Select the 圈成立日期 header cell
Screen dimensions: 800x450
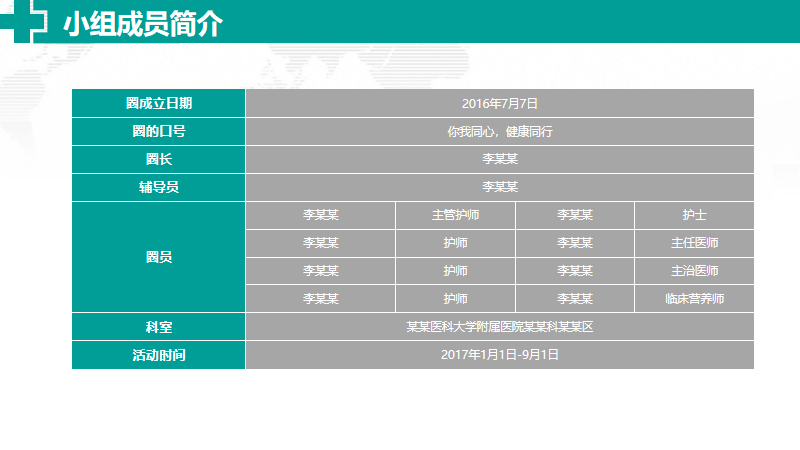pyautogui.click(x=159, y=103)
